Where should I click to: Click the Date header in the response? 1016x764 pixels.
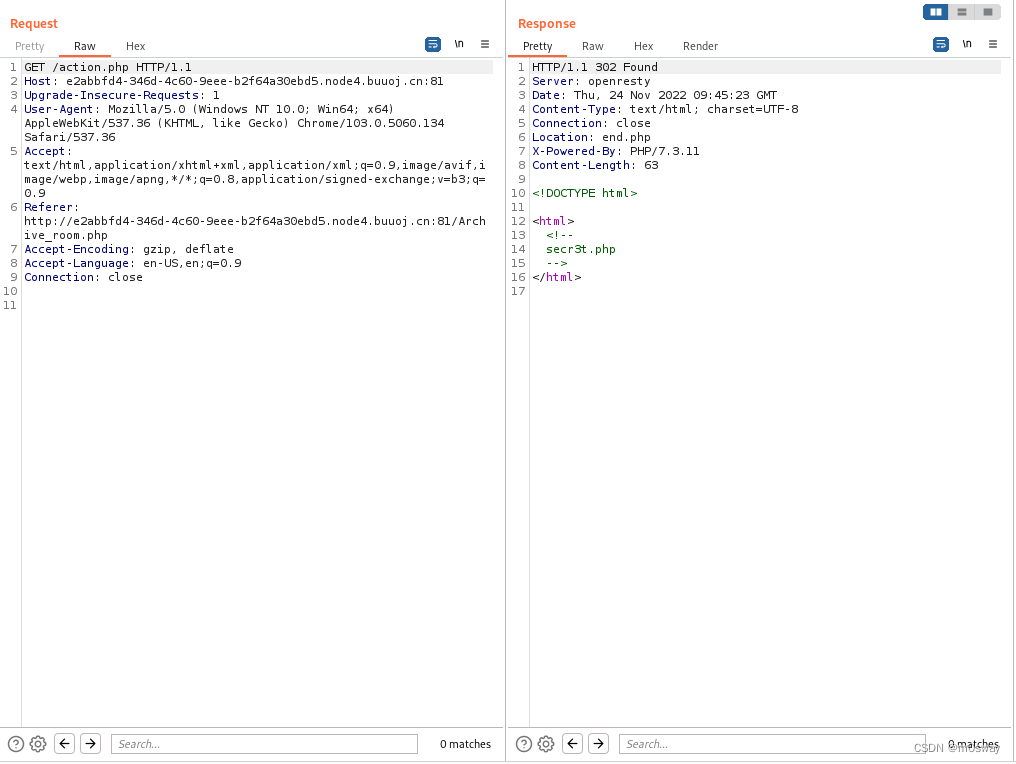tap(654, 95)
